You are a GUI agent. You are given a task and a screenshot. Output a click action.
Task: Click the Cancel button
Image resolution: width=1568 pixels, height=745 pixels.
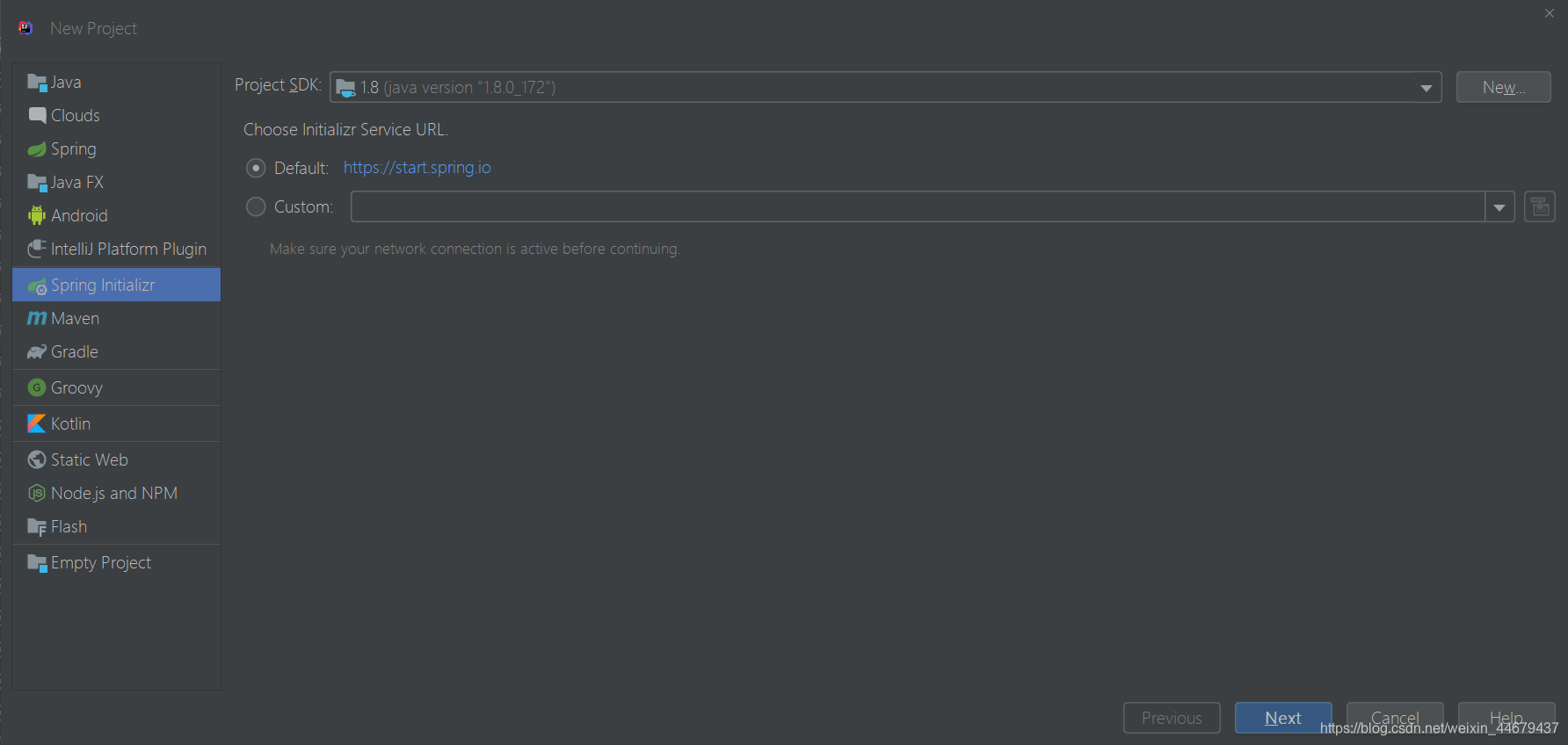[1395, 718]
